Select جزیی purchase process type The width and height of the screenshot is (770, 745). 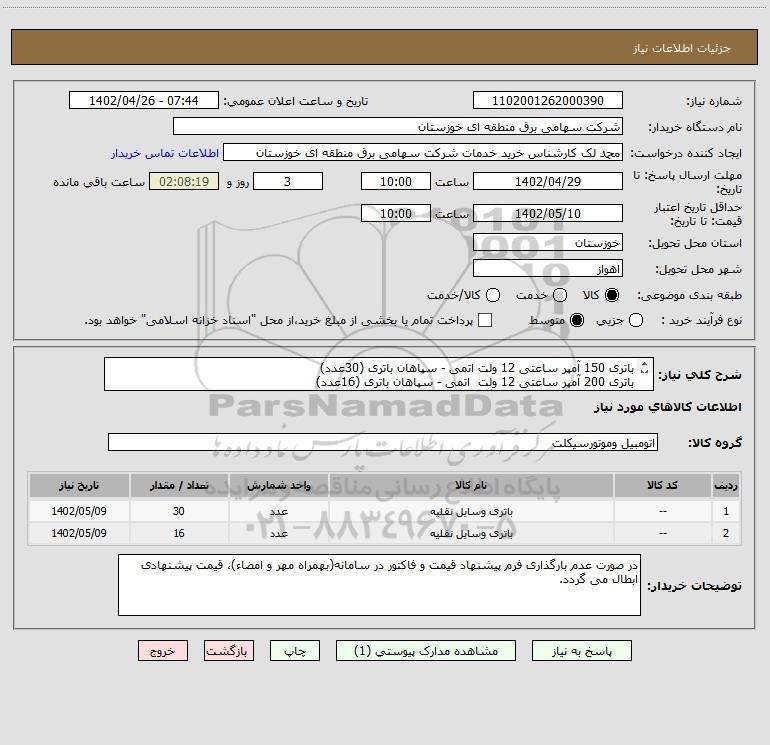tap(637, 320)
